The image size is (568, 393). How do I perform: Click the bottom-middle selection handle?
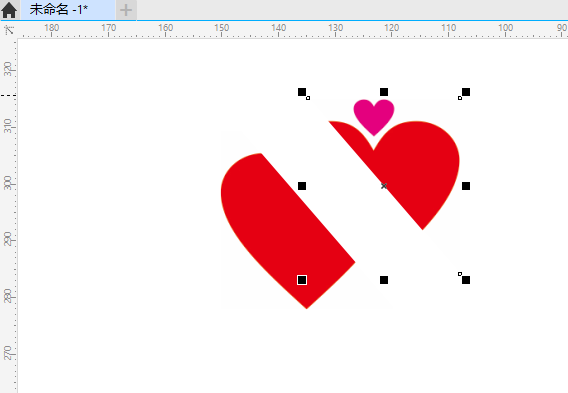384,280
